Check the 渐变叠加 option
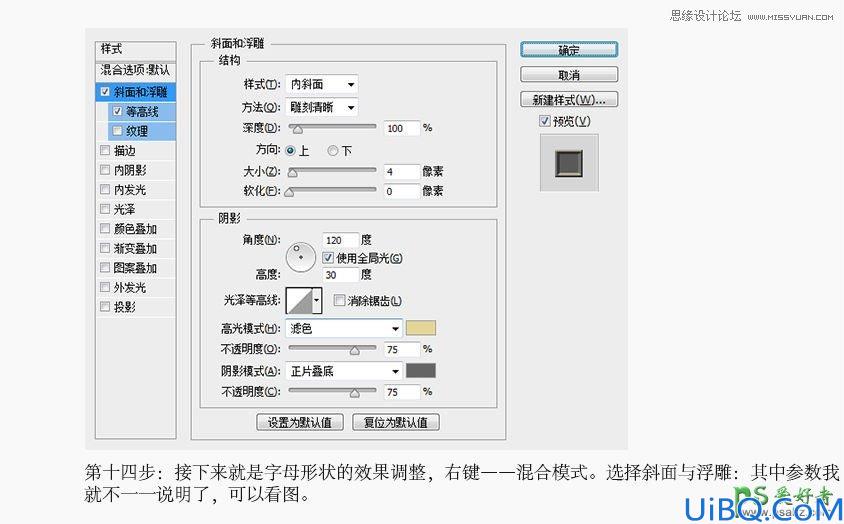This screenshot has height=524, width=844. [x=105, y=248]
